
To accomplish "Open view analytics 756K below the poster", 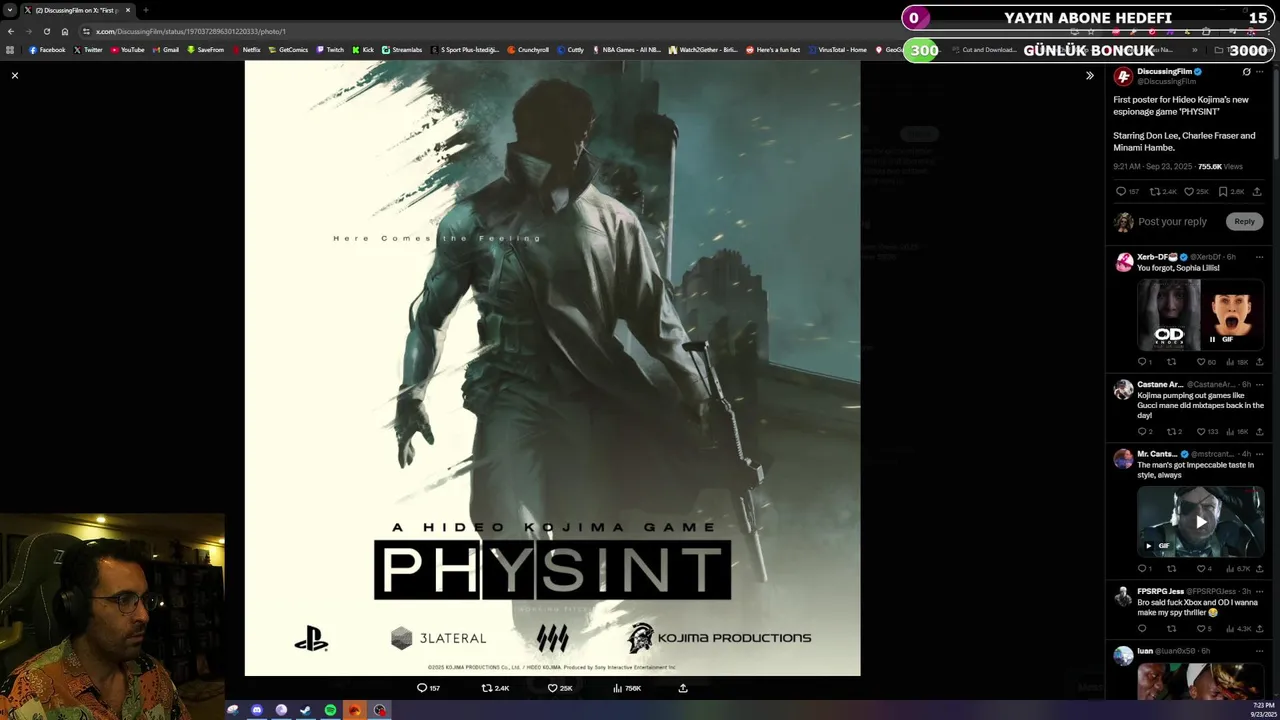I will 627,688.
